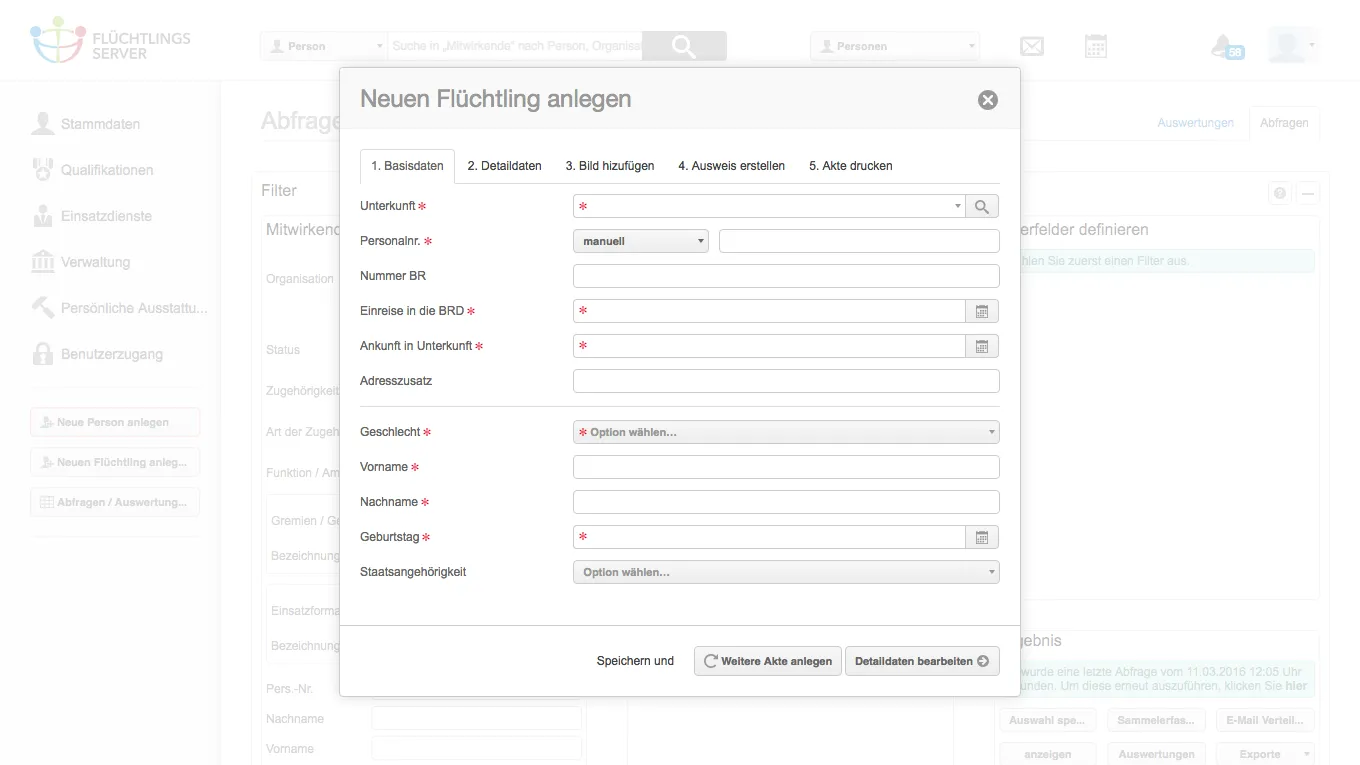Open Stammdaten in the sidebar
Image resolution: width=1360 pixels, height=765 pixels.
coord(86,124)
